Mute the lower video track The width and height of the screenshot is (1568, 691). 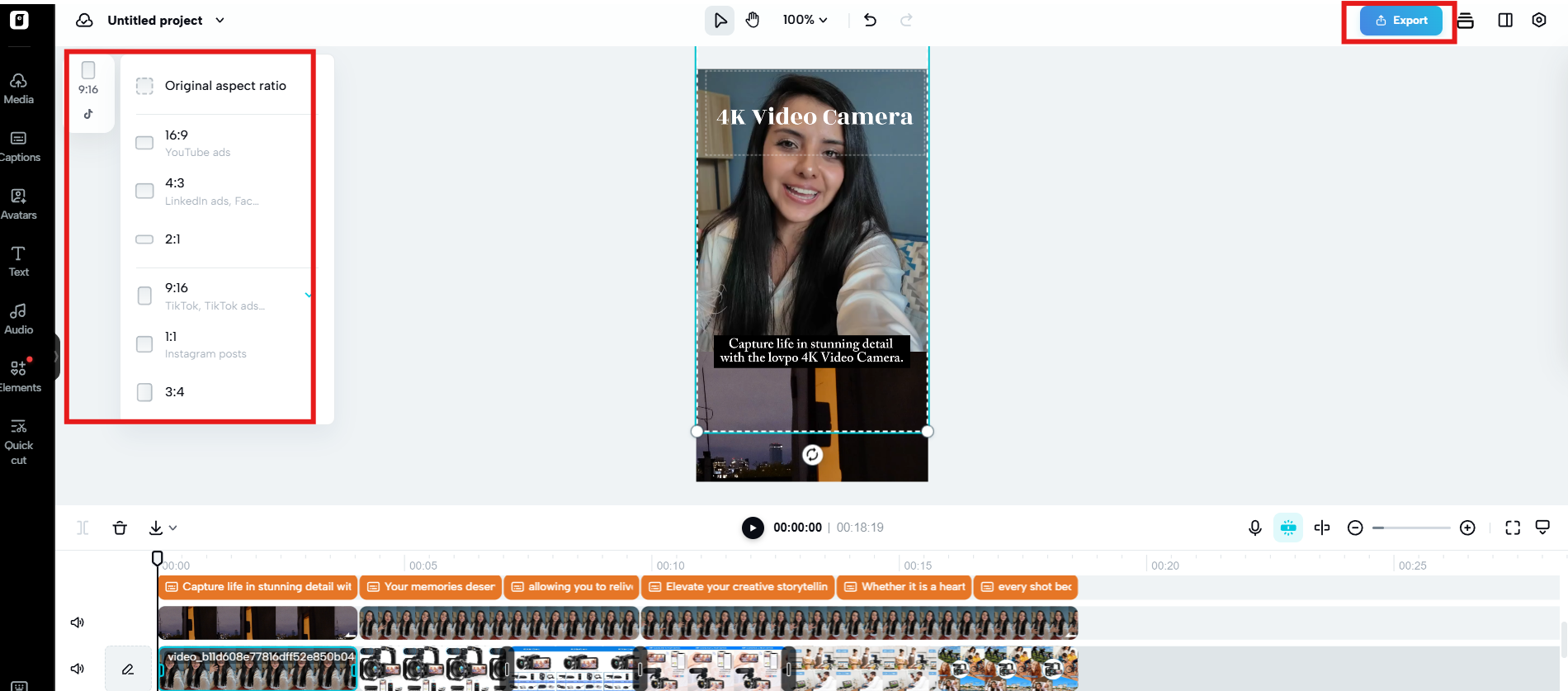(78, 669)
